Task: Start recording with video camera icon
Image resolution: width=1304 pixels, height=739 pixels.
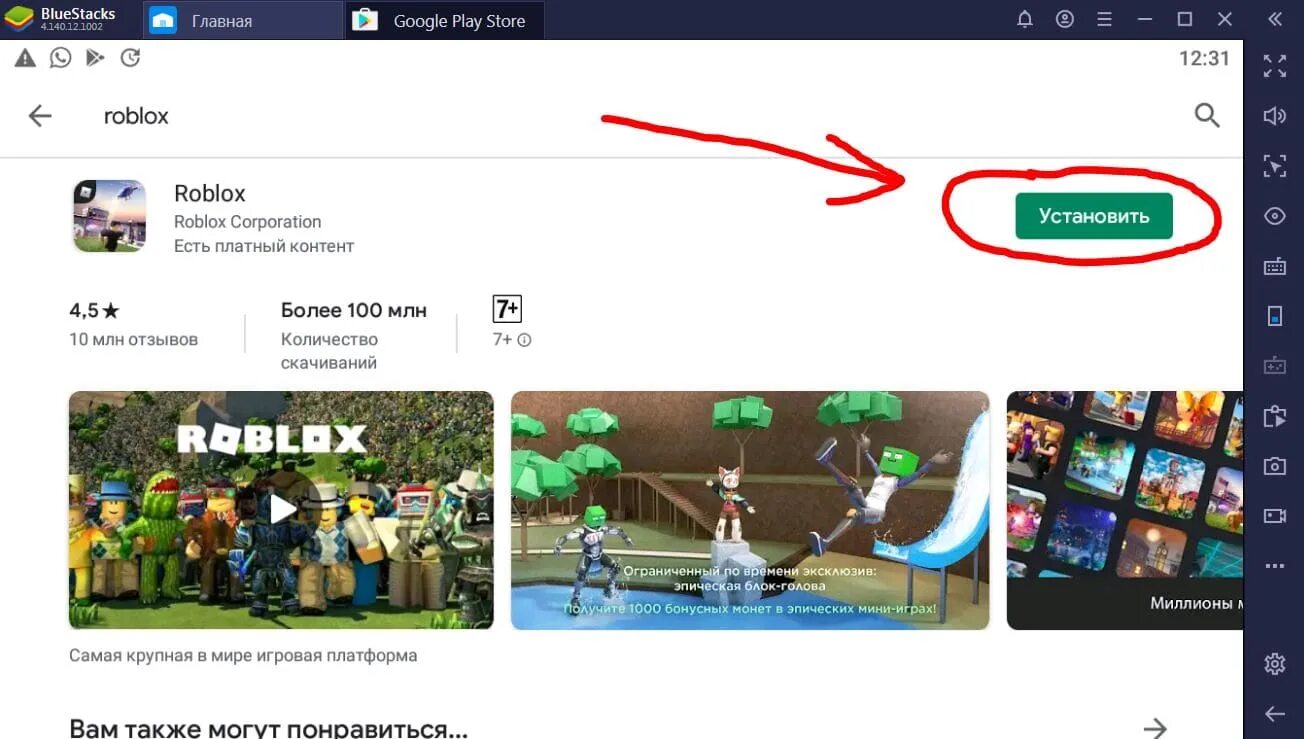Action: pos(1275,516)
